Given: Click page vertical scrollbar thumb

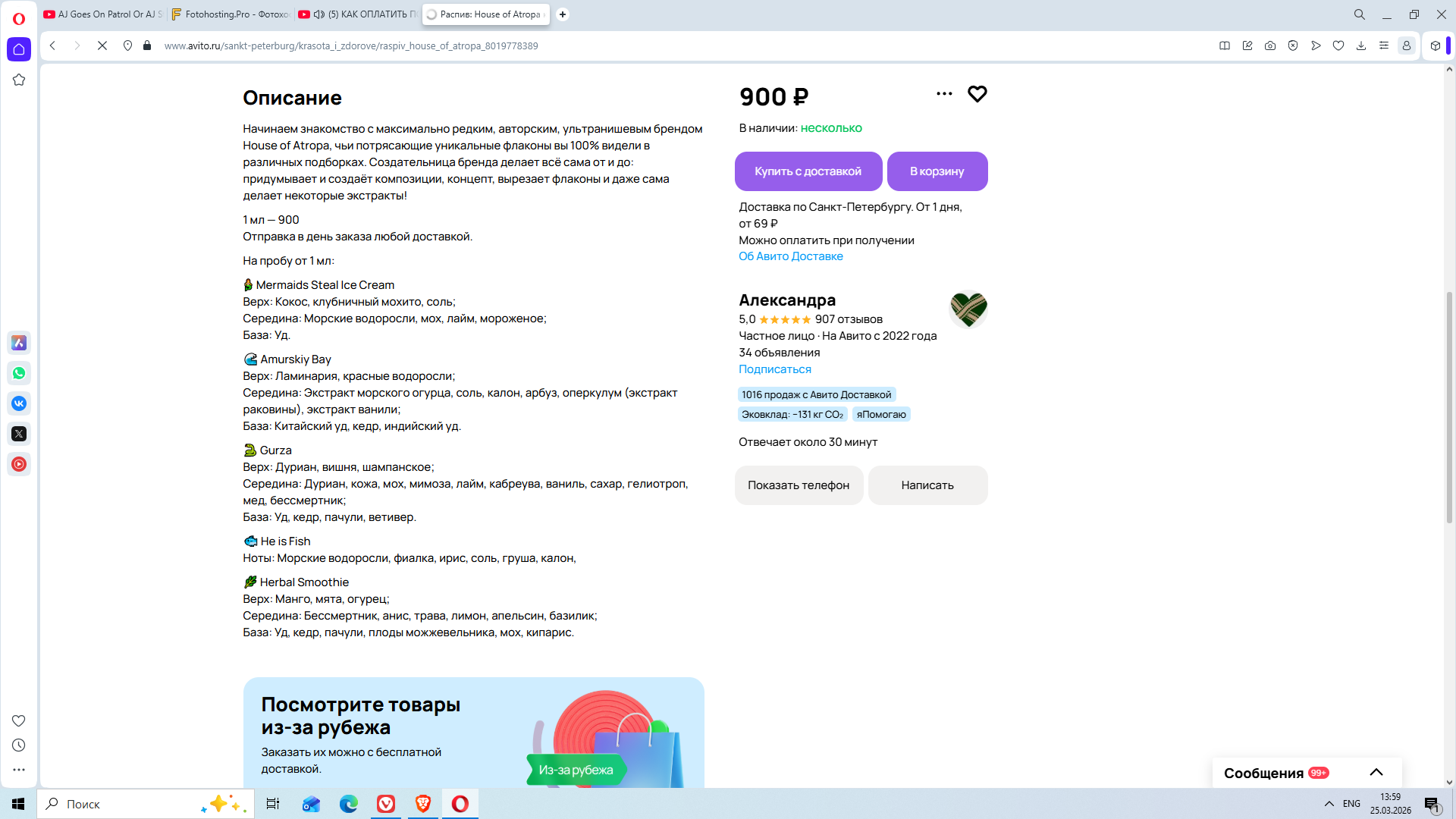Looking at the screenshot, I should pos(1449,406).
